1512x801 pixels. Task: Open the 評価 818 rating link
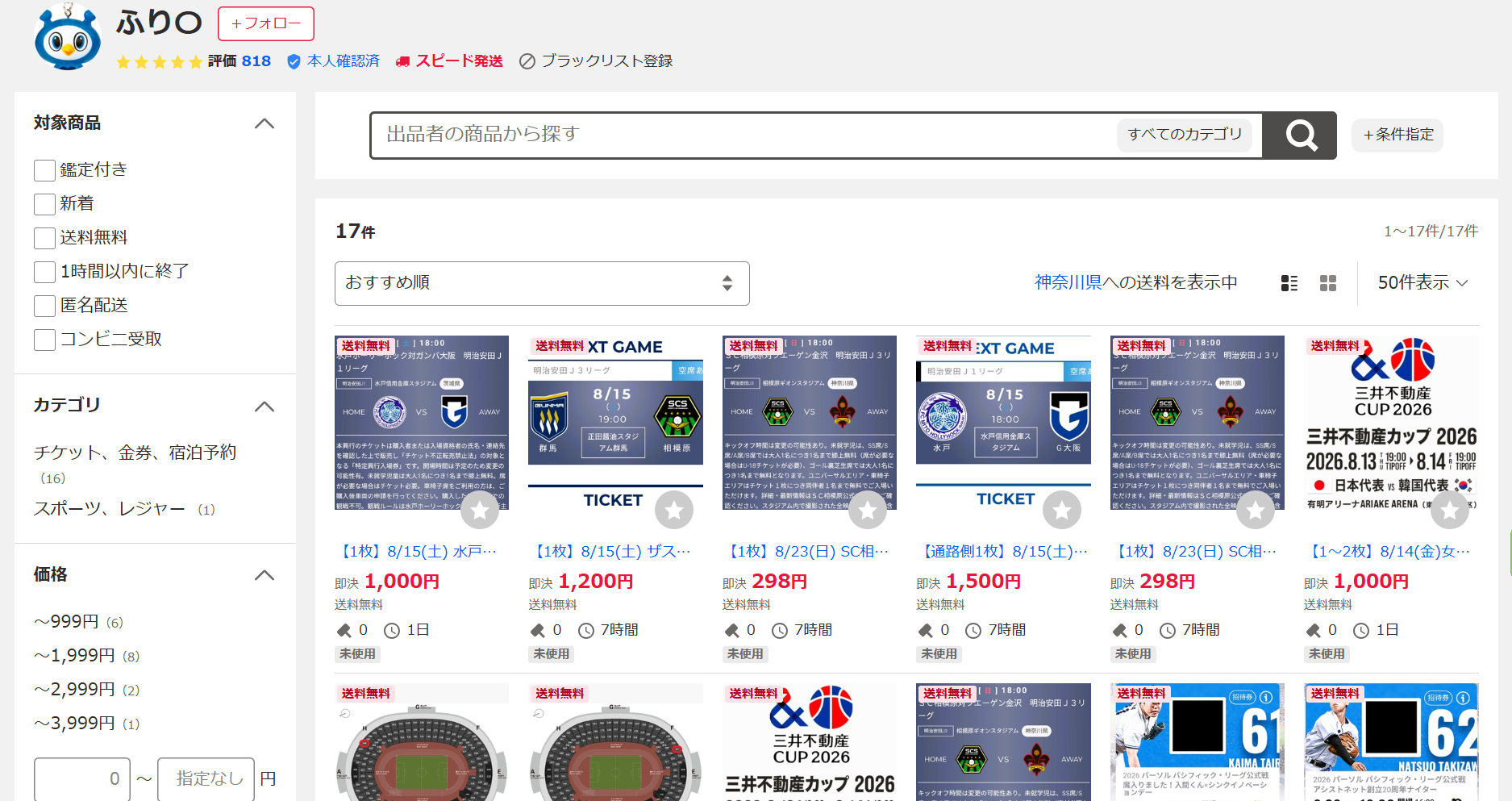tap(240, 61)
